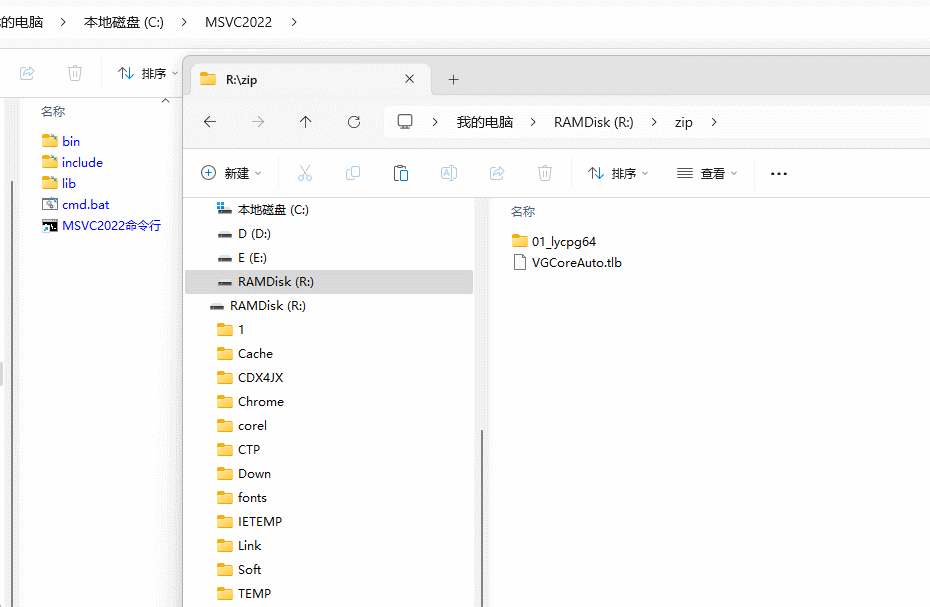930x607 pixels.
Task: Refresh the R:\zip folder view
Action: (354, 122)
